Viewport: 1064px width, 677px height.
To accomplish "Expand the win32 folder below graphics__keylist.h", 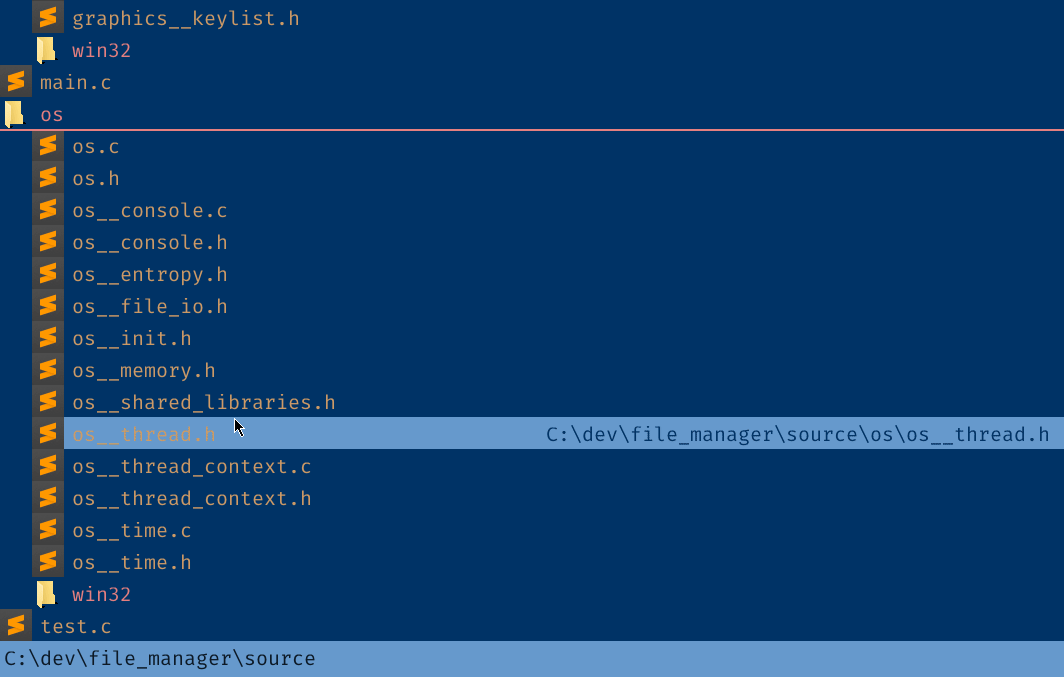I will pos(46,50).
